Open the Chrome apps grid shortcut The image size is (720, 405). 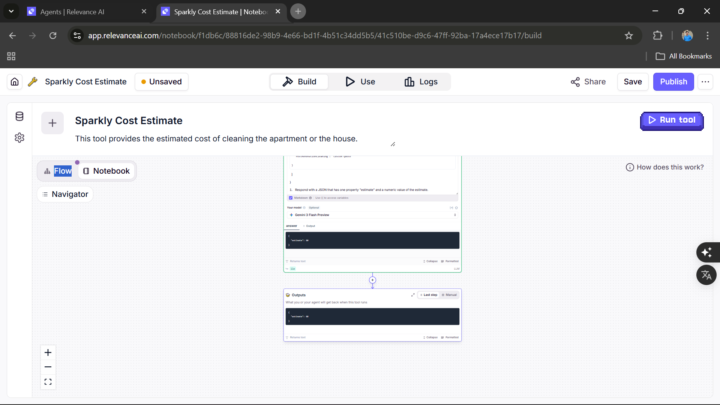11,56
